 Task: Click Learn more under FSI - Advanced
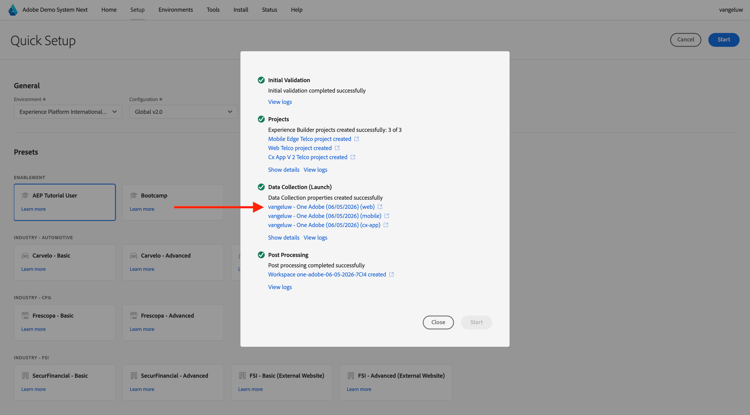coord(359,389)
